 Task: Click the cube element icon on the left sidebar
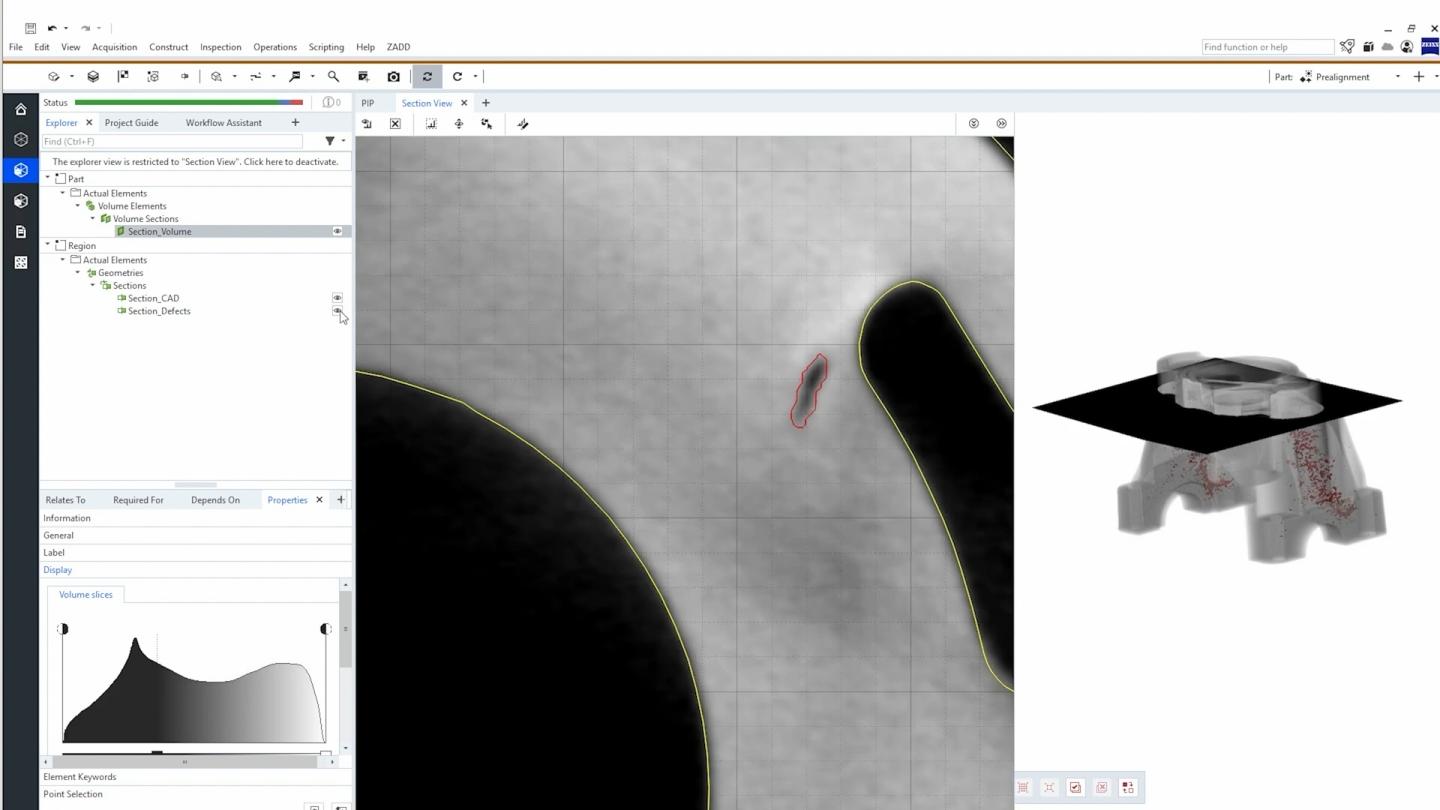pyautogui.click(x=20, y=170)
